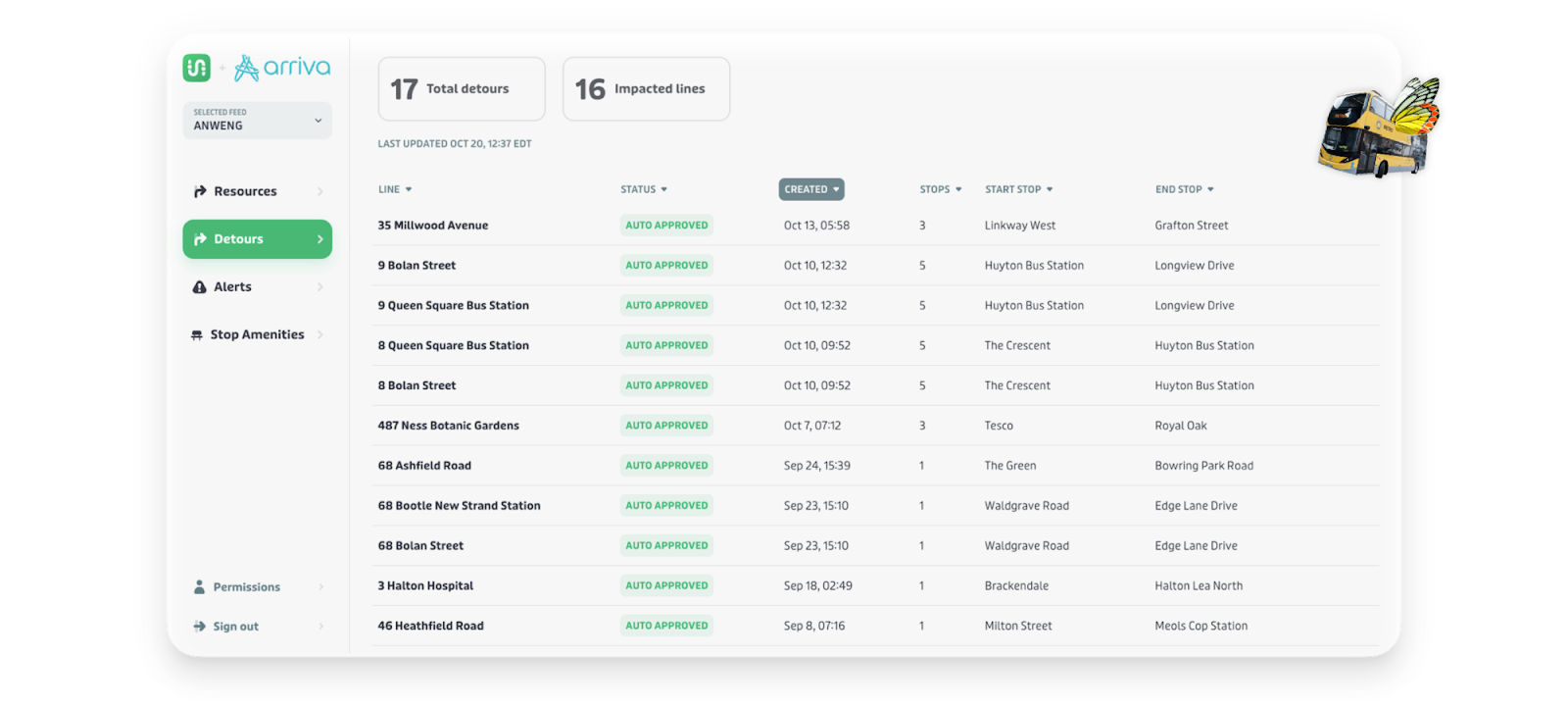Sort by the Stops column header
Screen dimensions: 1568x708
click(x=940, y=189)
